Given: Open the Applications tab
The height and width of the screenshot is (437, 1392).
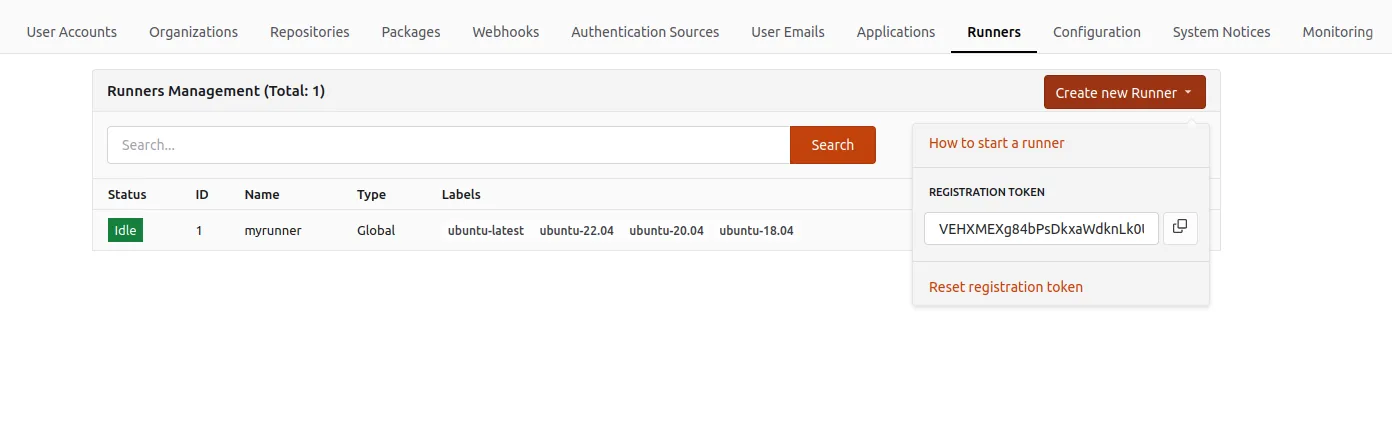Looking at the screenshot, I should (896, 32).
